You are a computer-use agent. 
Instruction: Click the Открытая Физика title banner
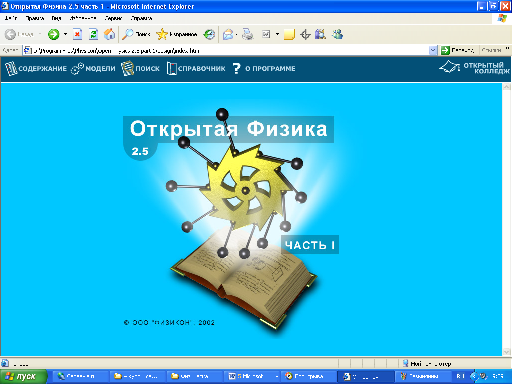pyautogui.click(x=229, y=129)
